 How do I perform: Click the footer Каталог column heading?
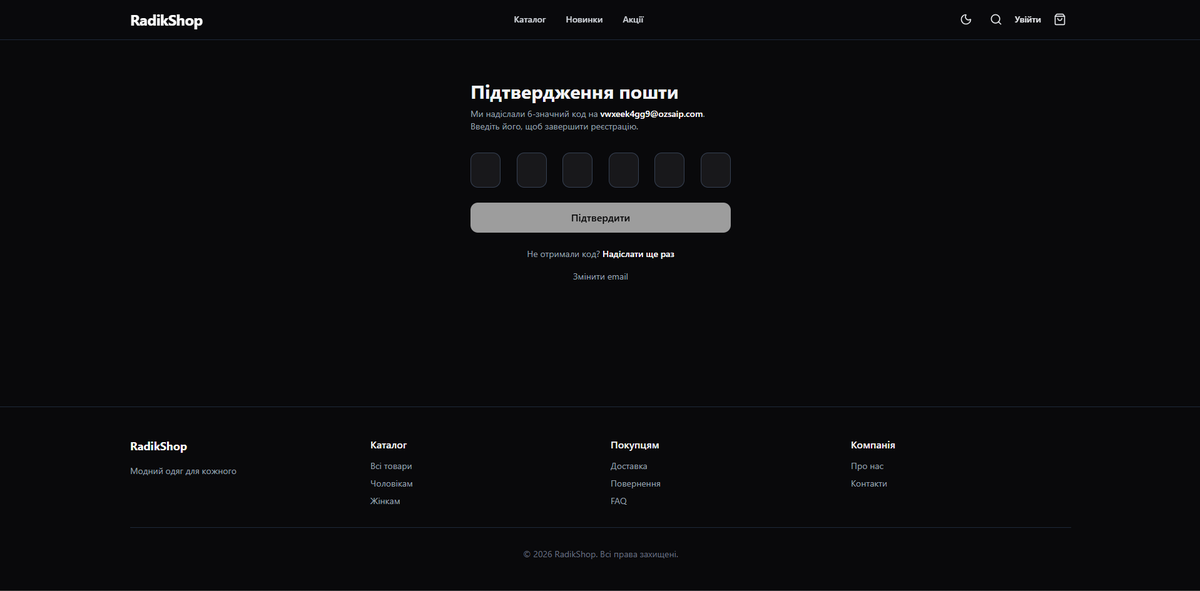pos(389,445)
